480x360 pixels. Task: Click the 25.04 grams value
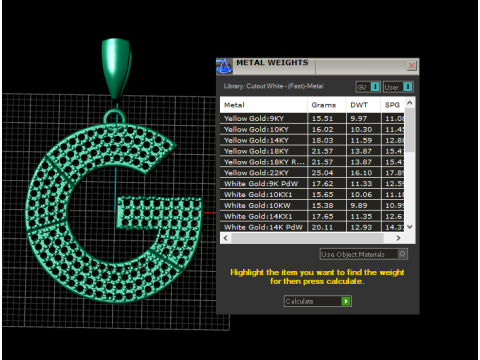click(322, 173)
